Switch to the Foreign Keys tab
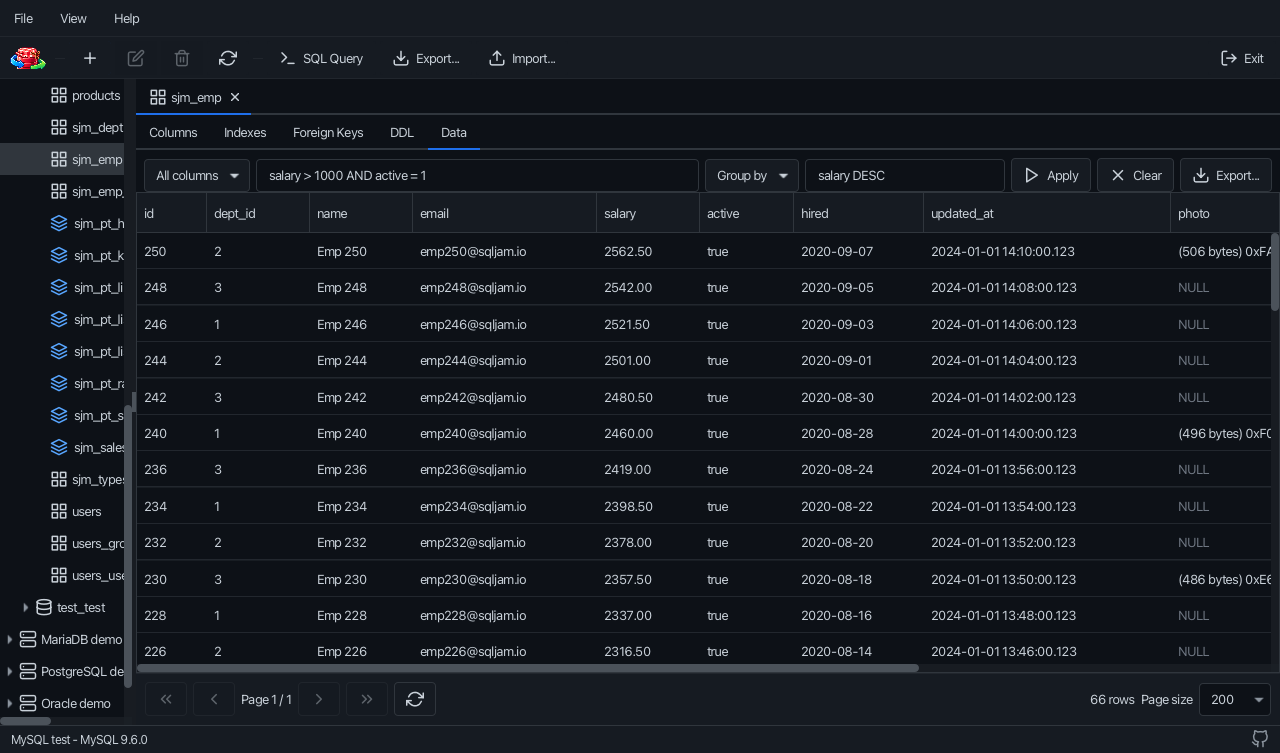This screenshot has height=753, width=1280. [328, 132]
